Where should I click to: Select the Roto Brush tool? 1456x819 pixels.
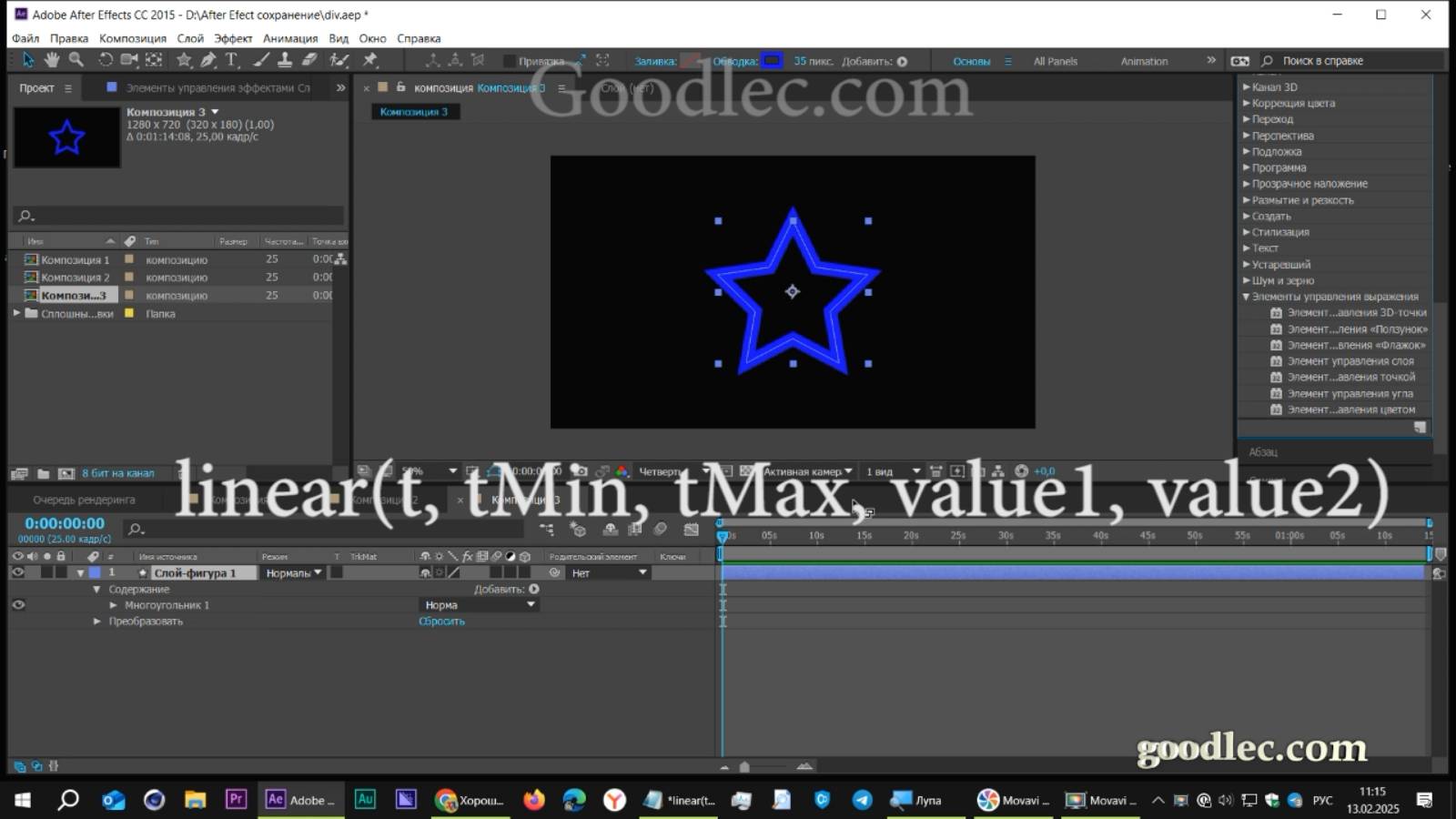(339, 60)
